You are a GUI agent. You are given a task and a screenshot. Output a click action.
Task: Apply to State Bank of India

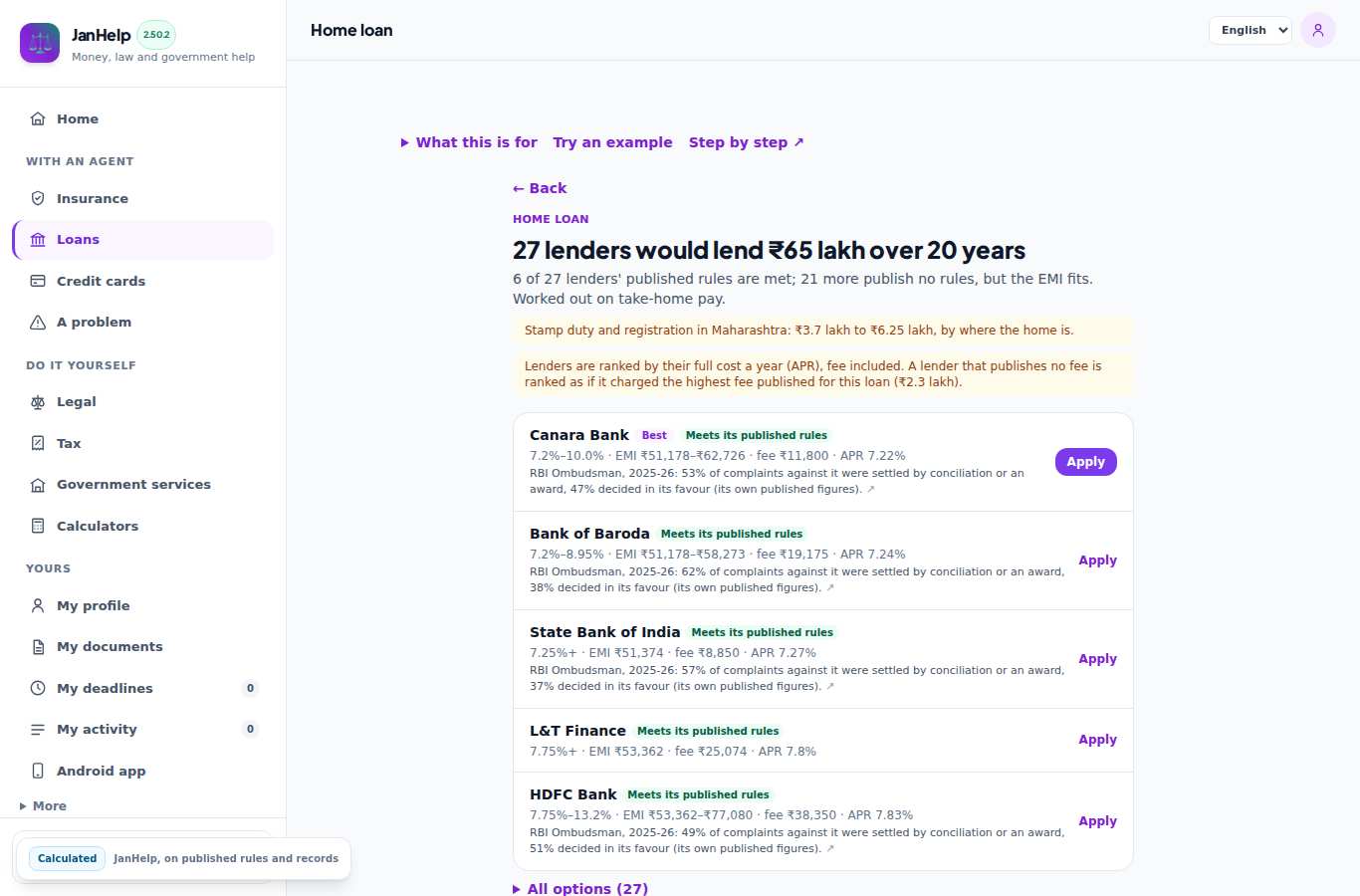coord(1098,659)
